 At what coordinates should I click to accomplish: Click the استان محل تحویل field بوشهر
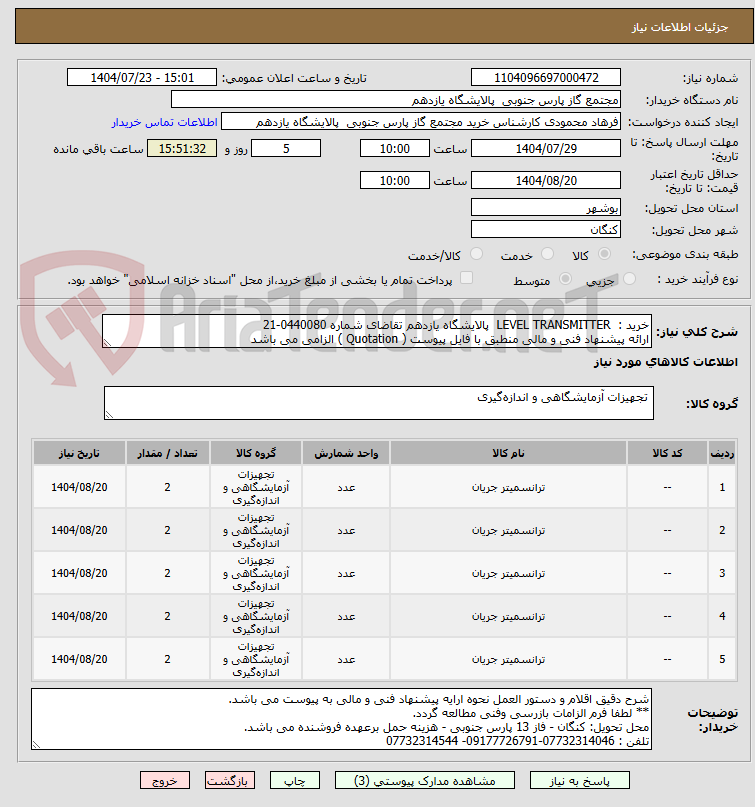click(x=546, y=208)
